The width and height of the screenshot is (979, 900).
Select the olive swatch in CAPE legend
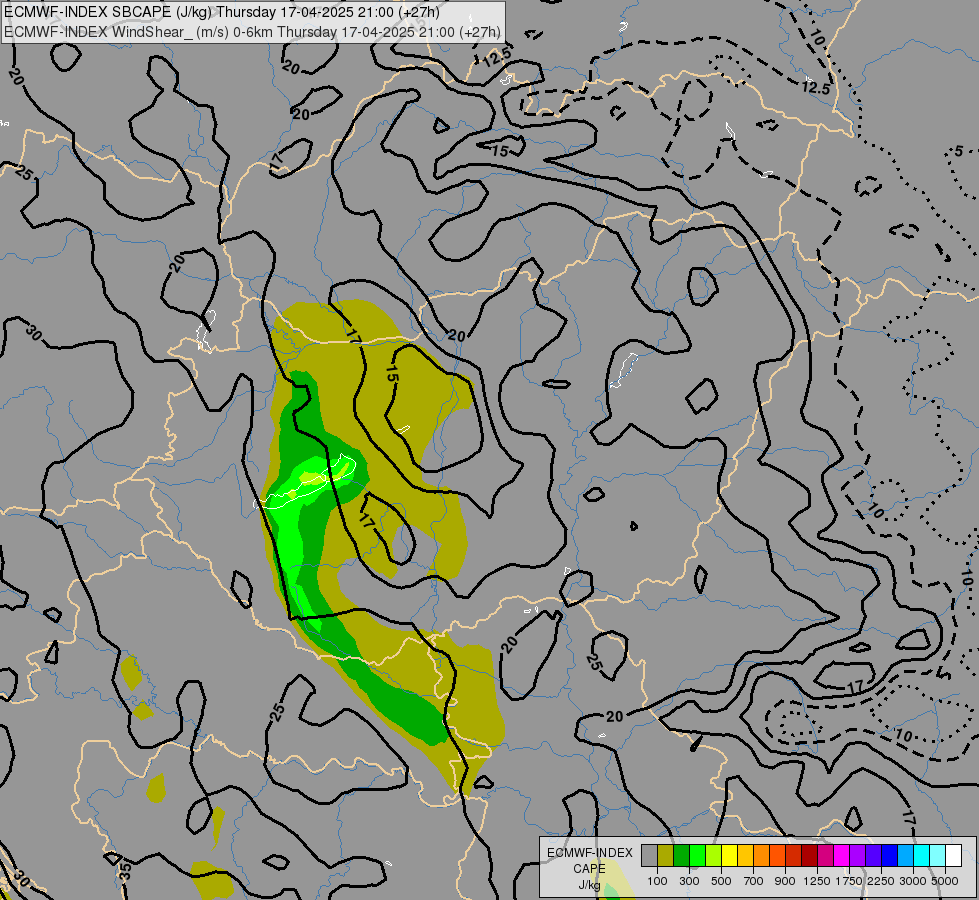click(666, 856)
